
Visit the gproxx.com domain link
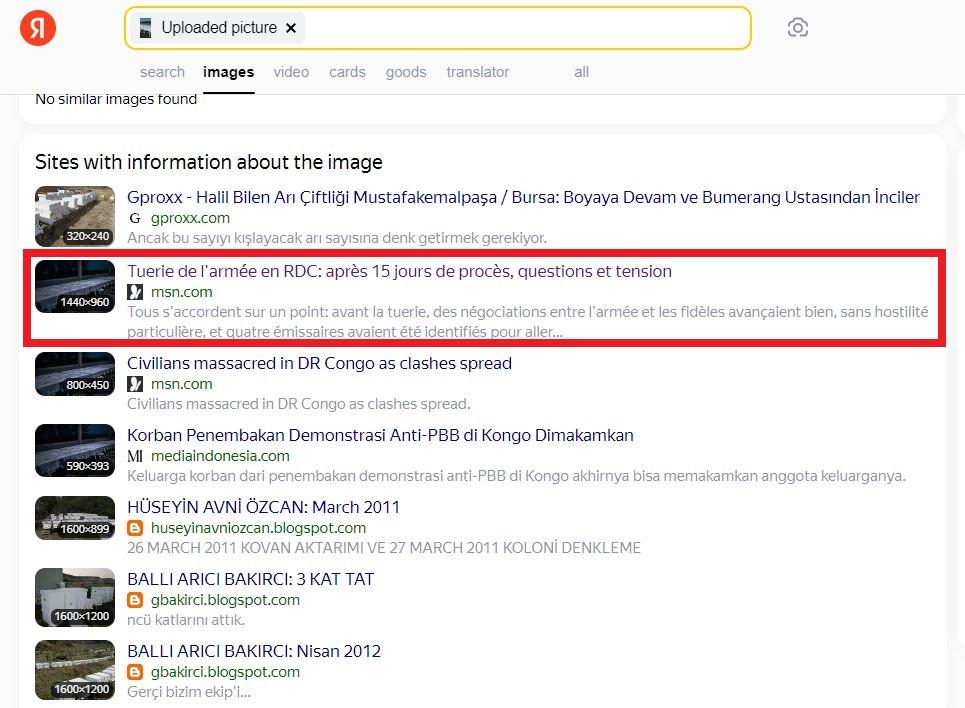(x=190, y=218)
